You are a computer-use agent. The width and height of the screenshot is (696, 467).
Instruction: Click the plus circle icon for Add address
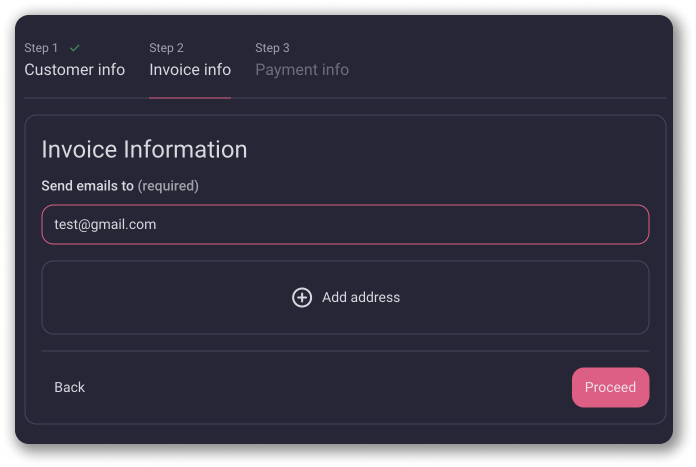click(301, 297)
